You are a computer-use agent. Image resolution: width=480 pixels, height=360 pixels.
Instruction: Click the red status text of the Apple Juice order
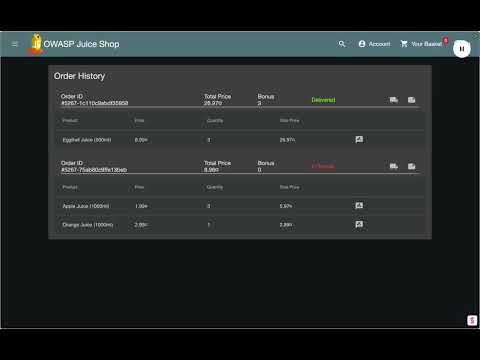point(323,166)
